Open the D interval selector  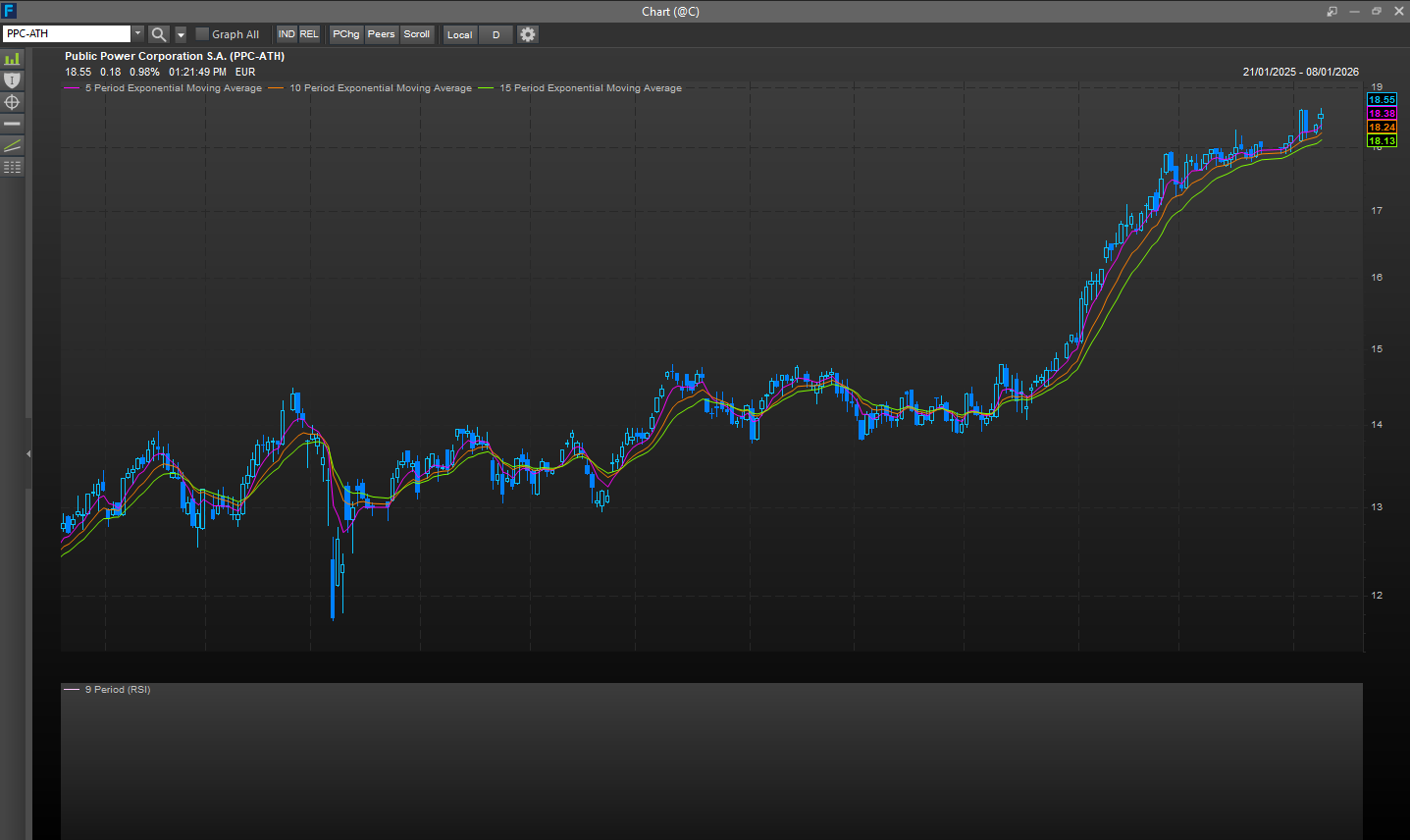[496, 34]
